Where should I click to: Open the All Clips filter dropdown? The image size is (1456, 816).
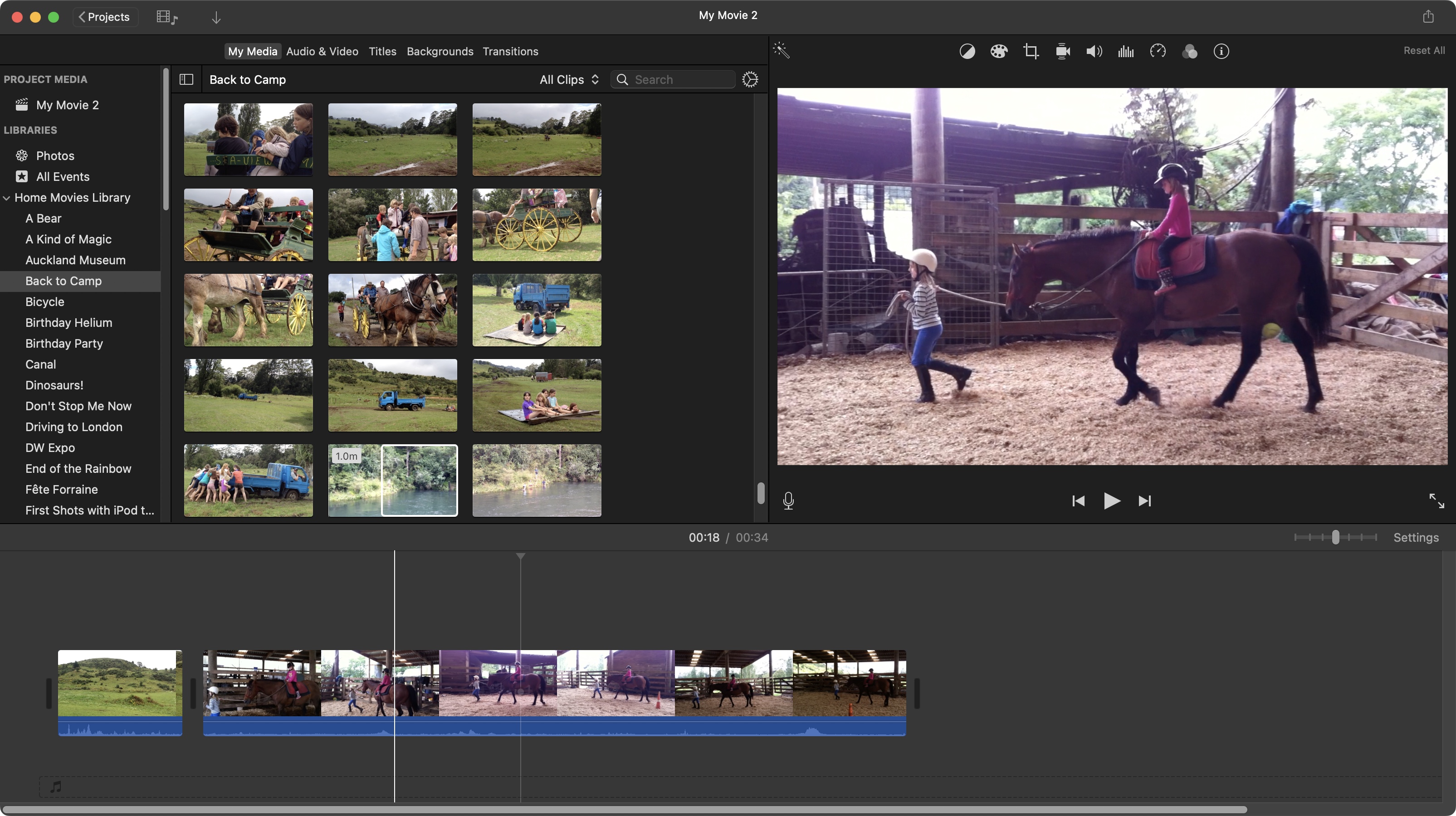pyautogui.click(x=569, y=80)
